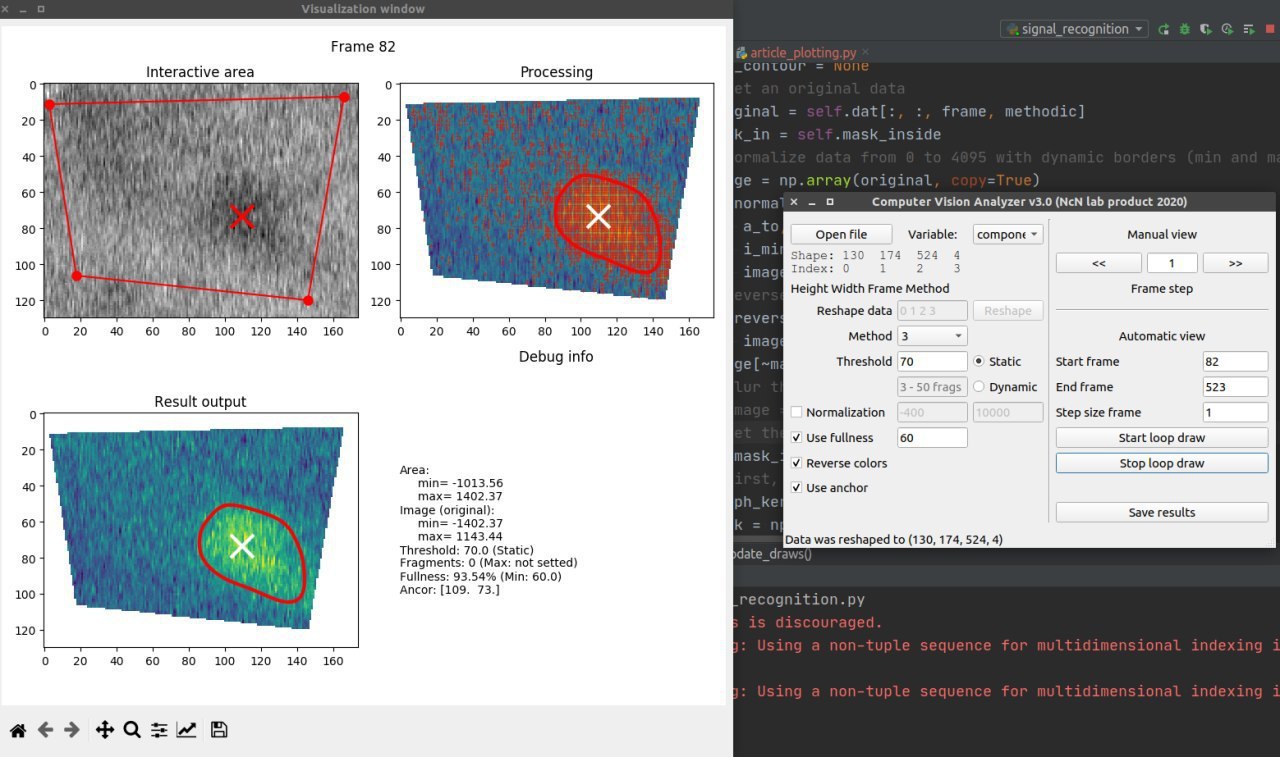Click top-right red corner point in Interactive area

[x=344, y=97]
